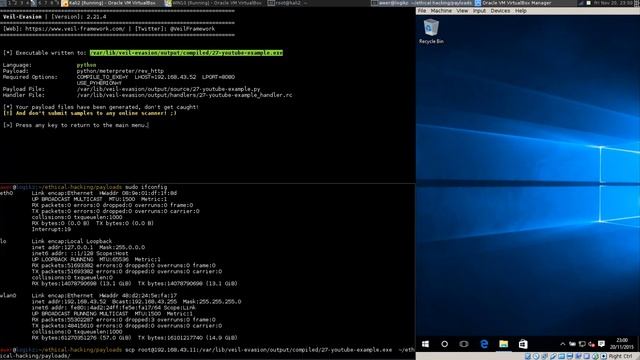Click the wlan0 interface name
The width and height of the screenshot is (640, 360).
8,296
